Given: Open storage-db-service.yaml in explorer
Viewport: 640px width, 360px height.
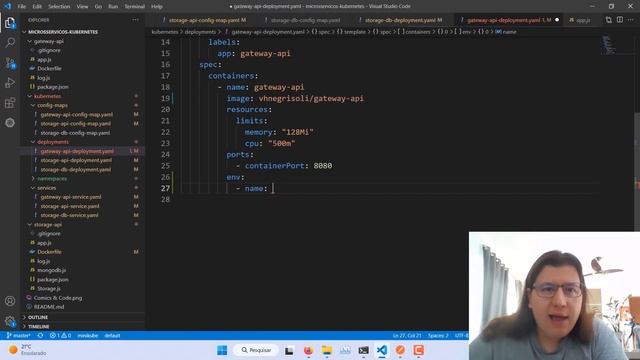Looking at the screenshot, I should [69, 215].
